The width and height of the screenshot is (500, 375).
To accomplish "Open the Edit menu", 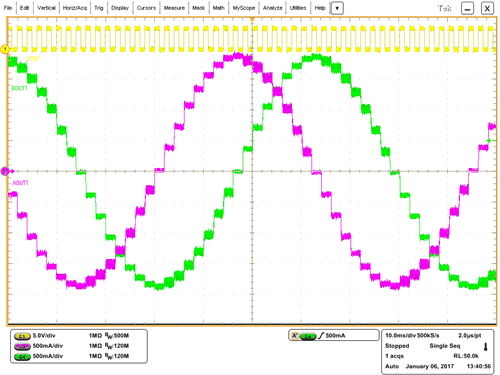I will tap(24, 8).
